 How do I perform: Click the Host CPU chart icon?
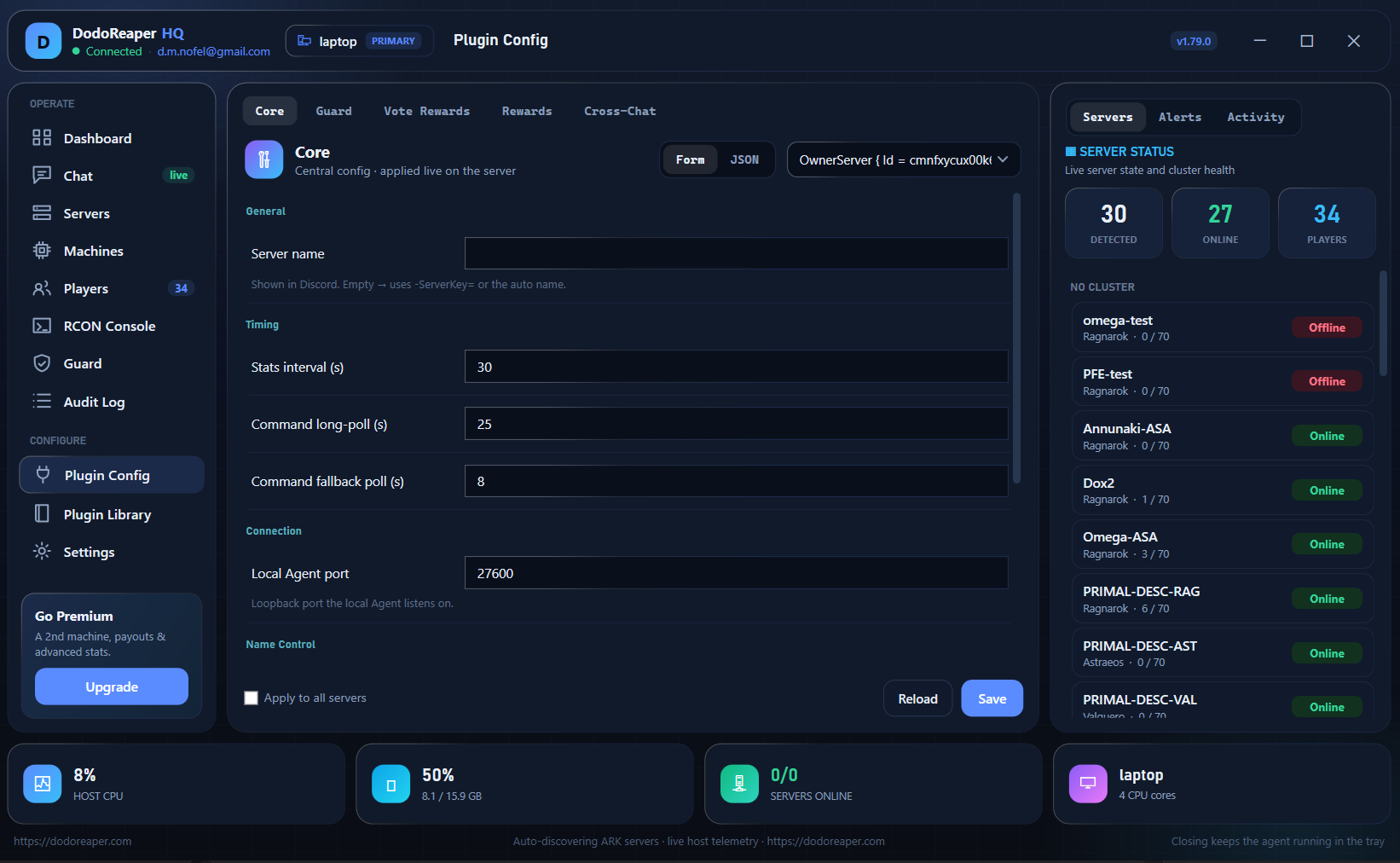[x=42, y=784]
